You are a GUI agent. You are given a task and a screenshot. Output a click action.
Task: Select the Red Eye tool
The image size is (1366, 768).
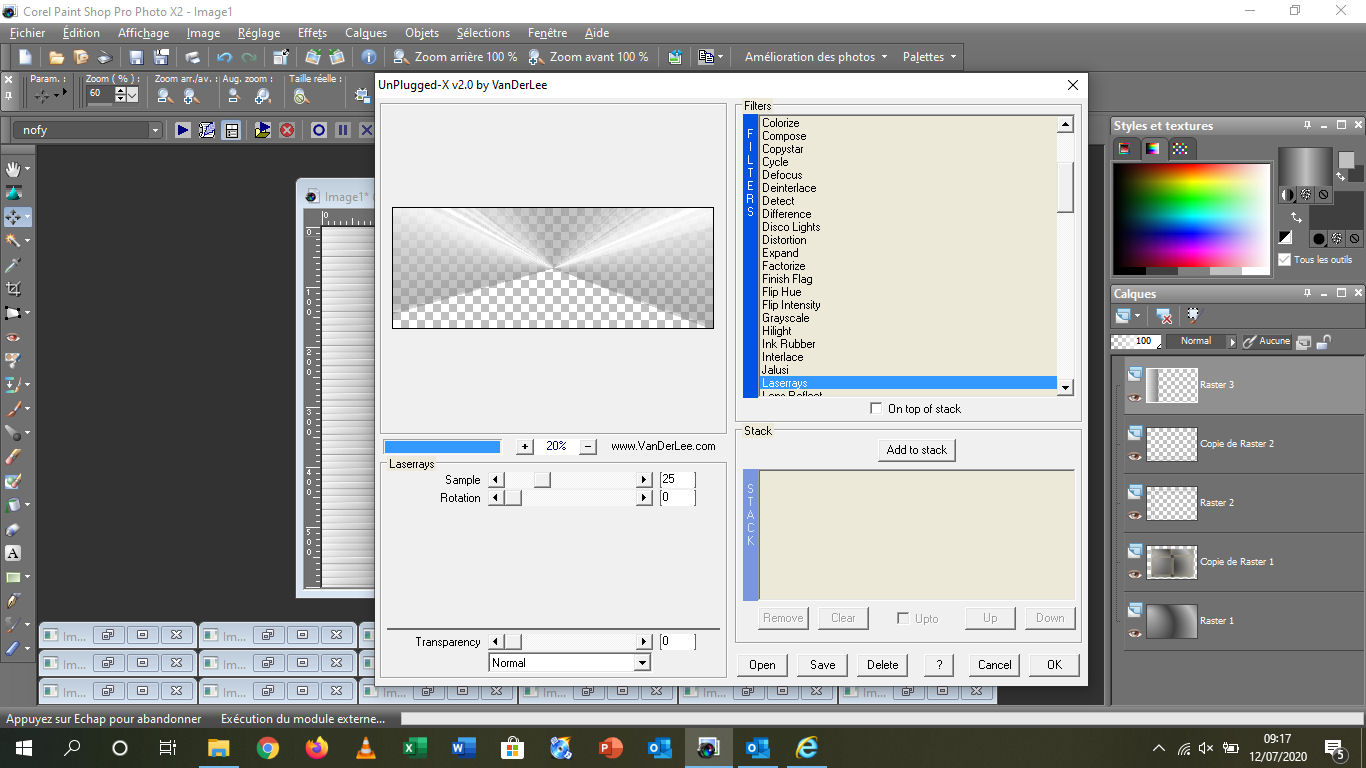[x=14, y=337]
